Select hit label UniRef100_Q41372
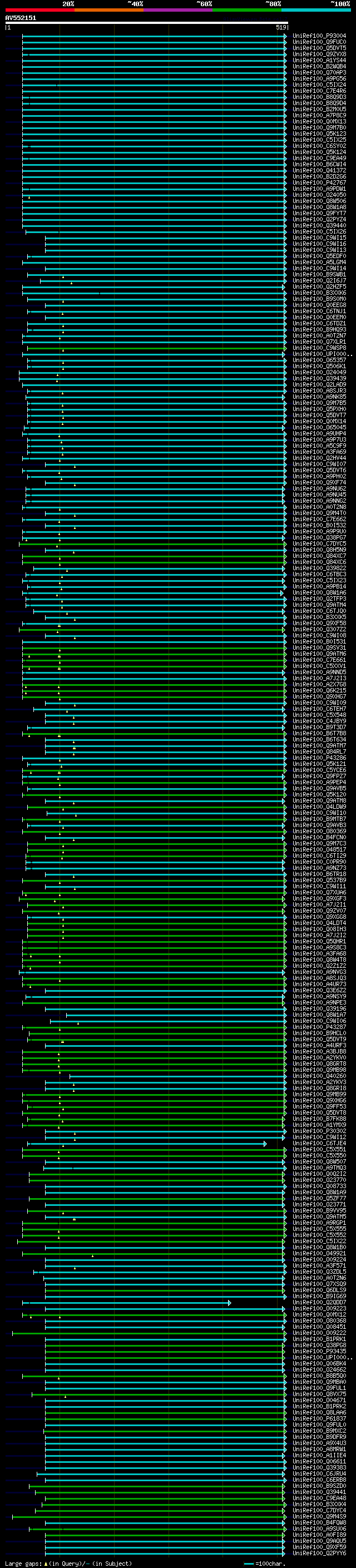 (x=319, y=170)
